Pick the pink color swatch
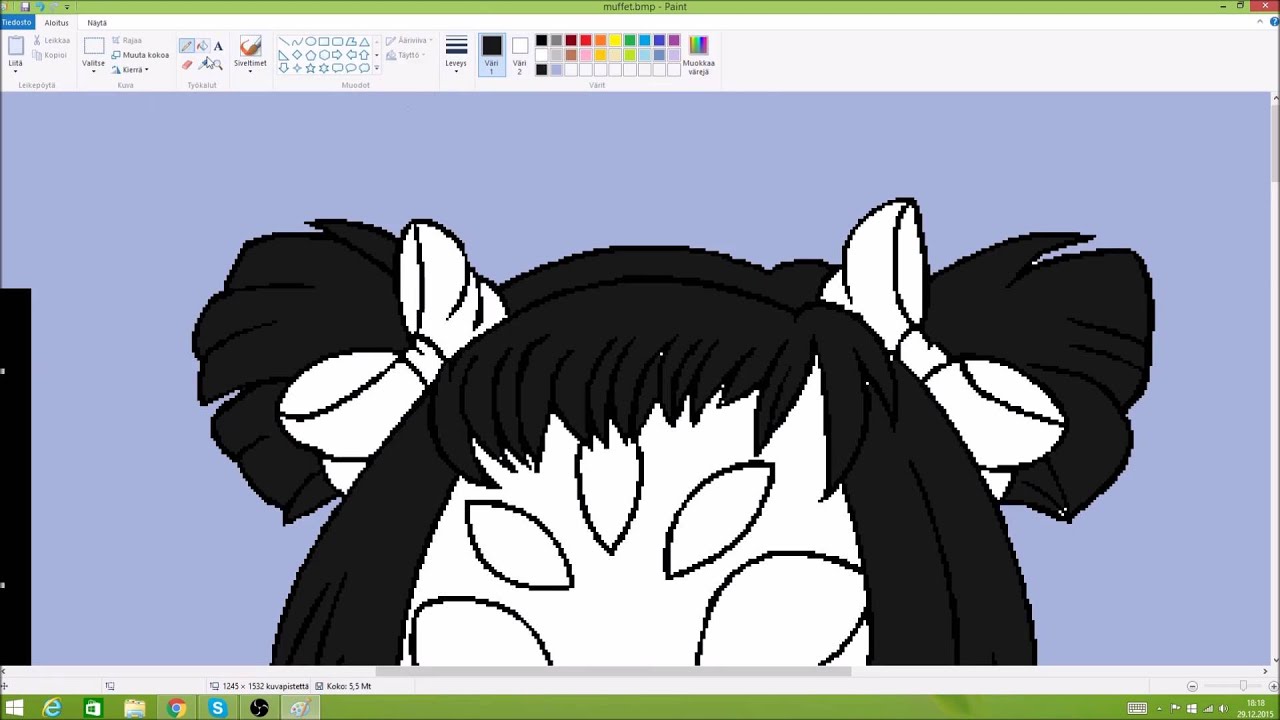The height and width of the screenshot is (720, 1280). coord(586,55)
